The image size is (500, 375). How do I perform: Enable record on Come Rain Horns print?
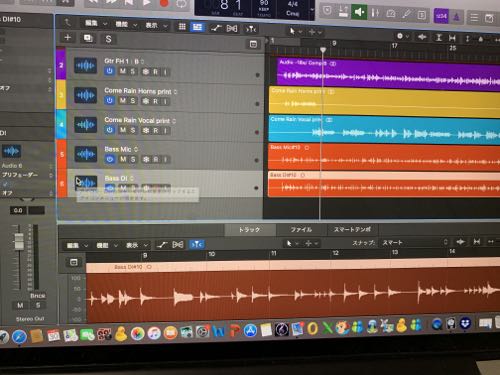click(155, 101)
